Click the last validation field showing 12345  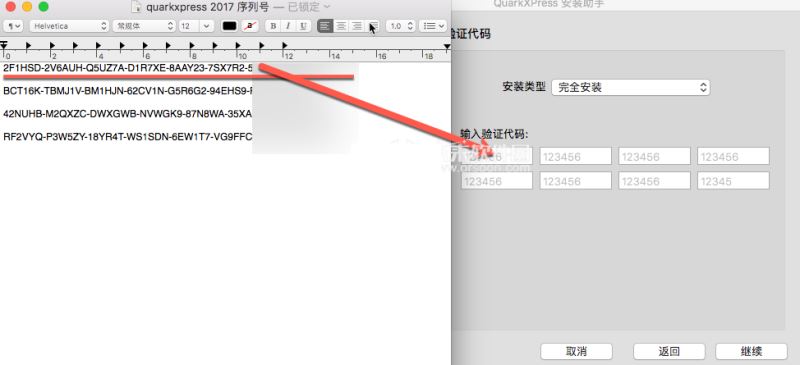[x=733, y=181]
